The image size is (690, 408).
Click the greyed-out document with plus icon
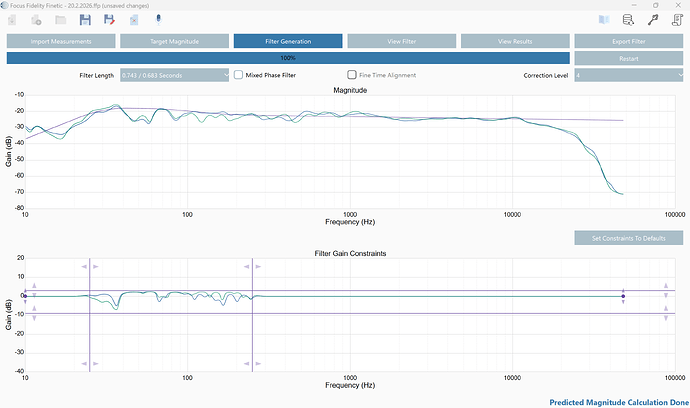tap(36, 20)
